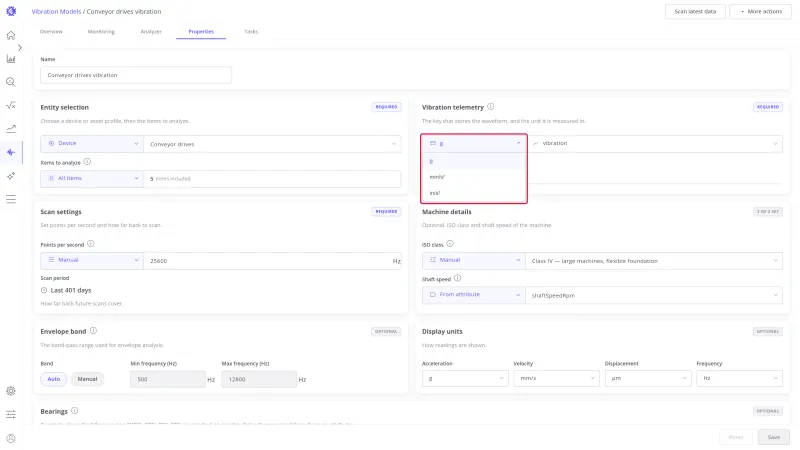Viewport: 800px width, 450px height.
Task: Open Acceleration display unit dropdown
Action: coord(465,379)
